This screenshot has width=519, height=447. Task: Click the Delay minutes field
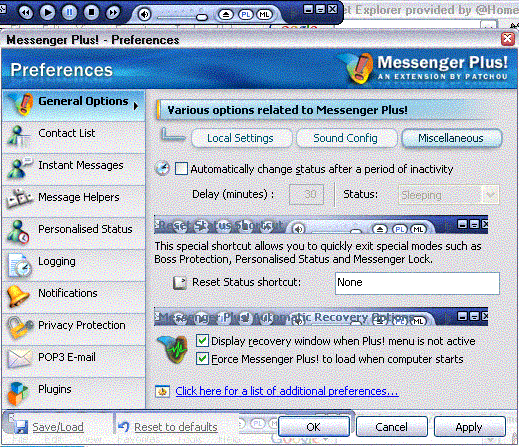coord(306,194)
